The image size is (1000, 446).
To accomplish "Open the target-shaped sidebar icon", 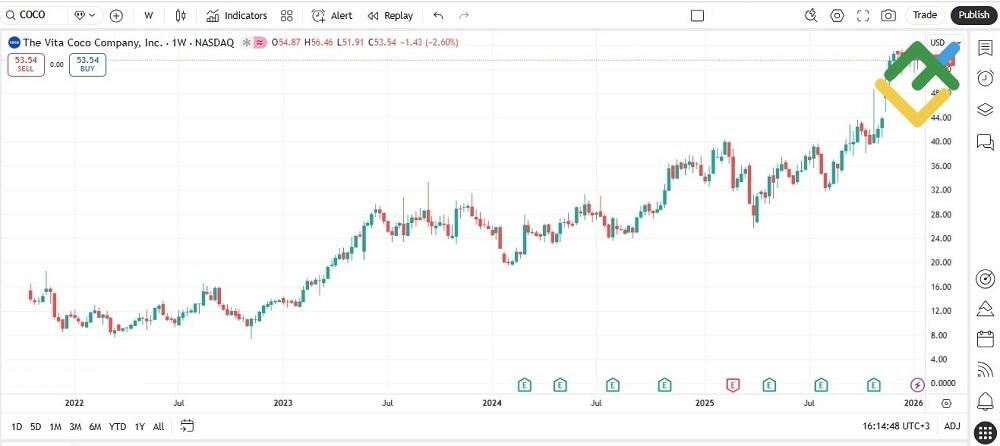I will pyautogui.click(x=985, y=279).
